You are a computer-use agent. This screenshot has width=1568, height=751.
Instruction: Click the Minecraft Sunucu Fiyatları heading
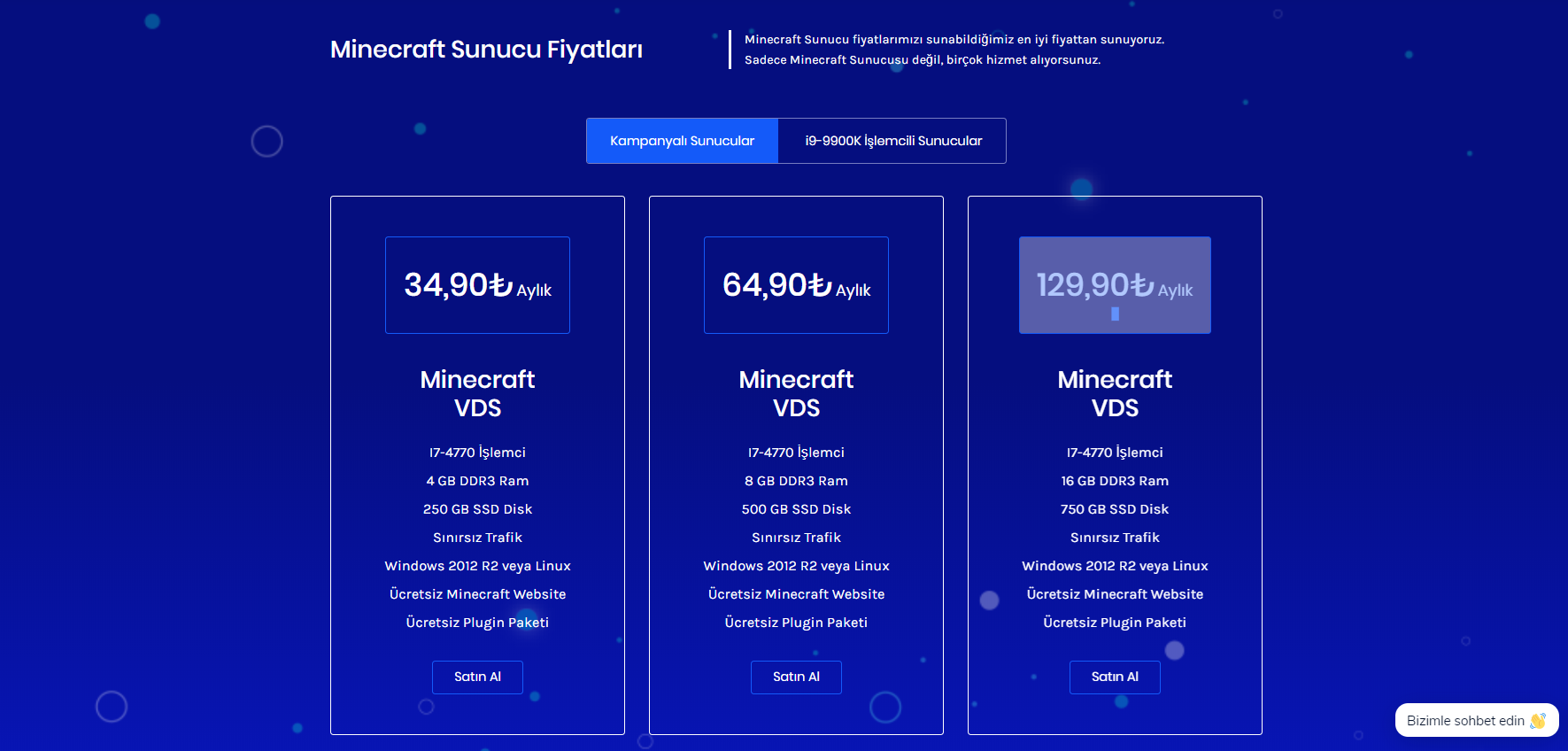point(486,50)
